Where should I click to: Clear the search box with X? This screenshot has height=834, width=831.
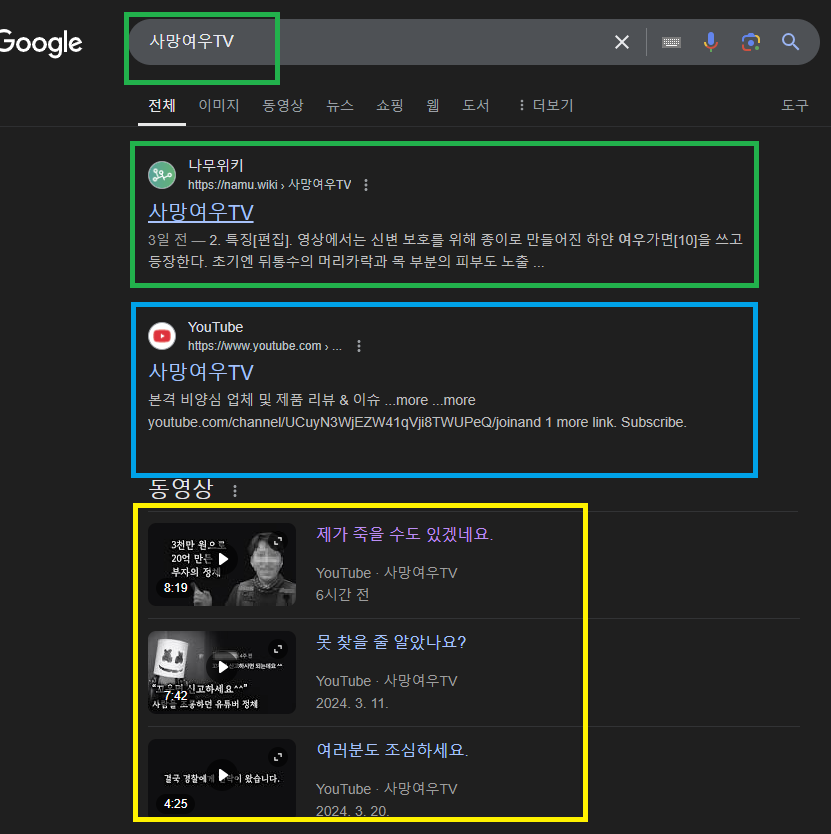tap(621, 42)
